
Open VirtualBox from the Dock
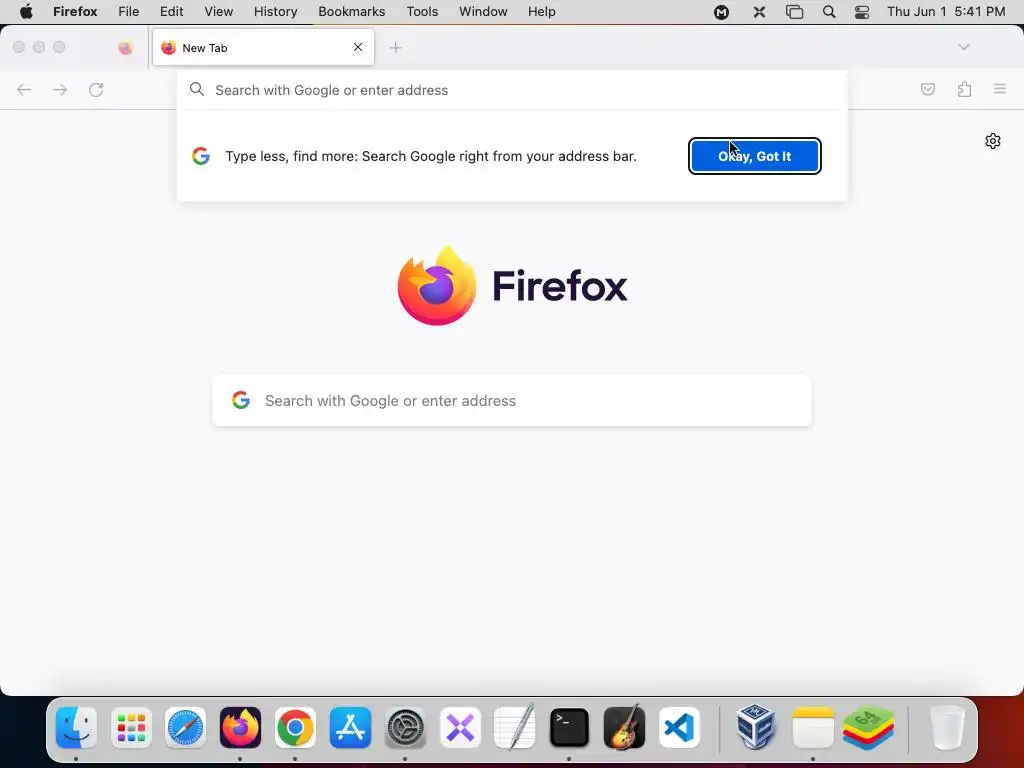coord(755,727)
